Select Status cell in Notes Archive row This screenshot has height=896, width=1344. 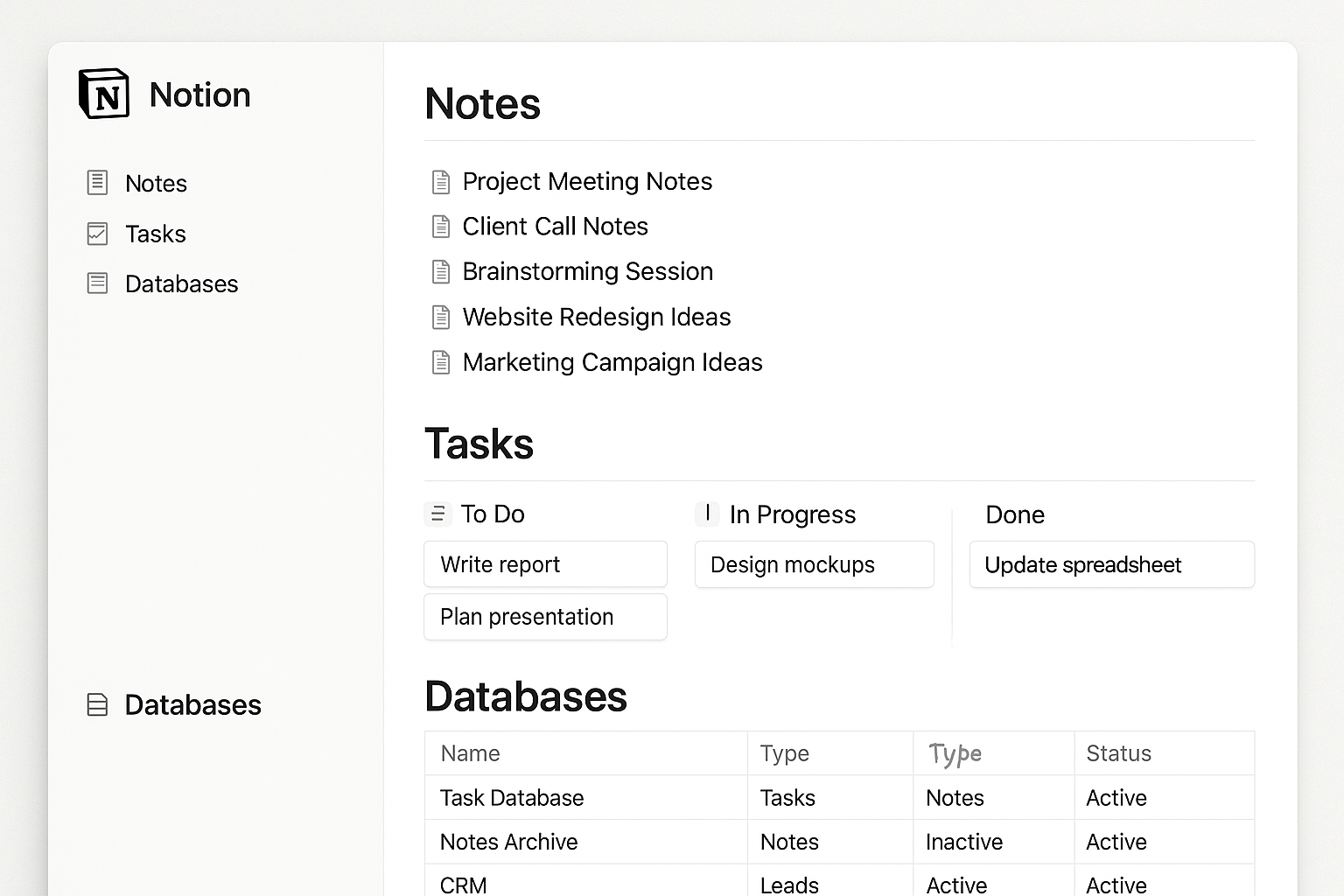1165,842
